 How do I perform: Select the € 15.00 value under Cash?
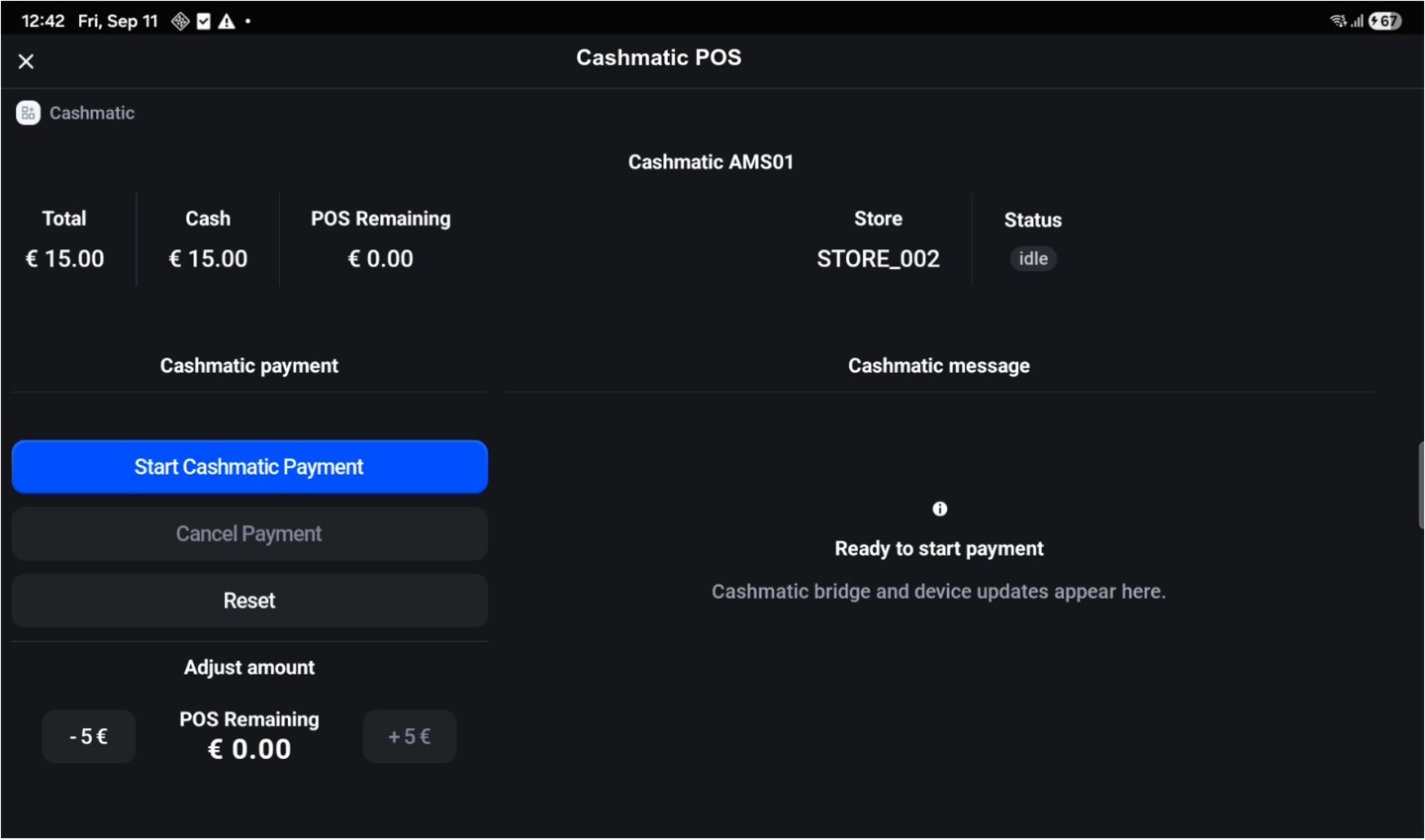pyautogui.click(x=208, y=258)
